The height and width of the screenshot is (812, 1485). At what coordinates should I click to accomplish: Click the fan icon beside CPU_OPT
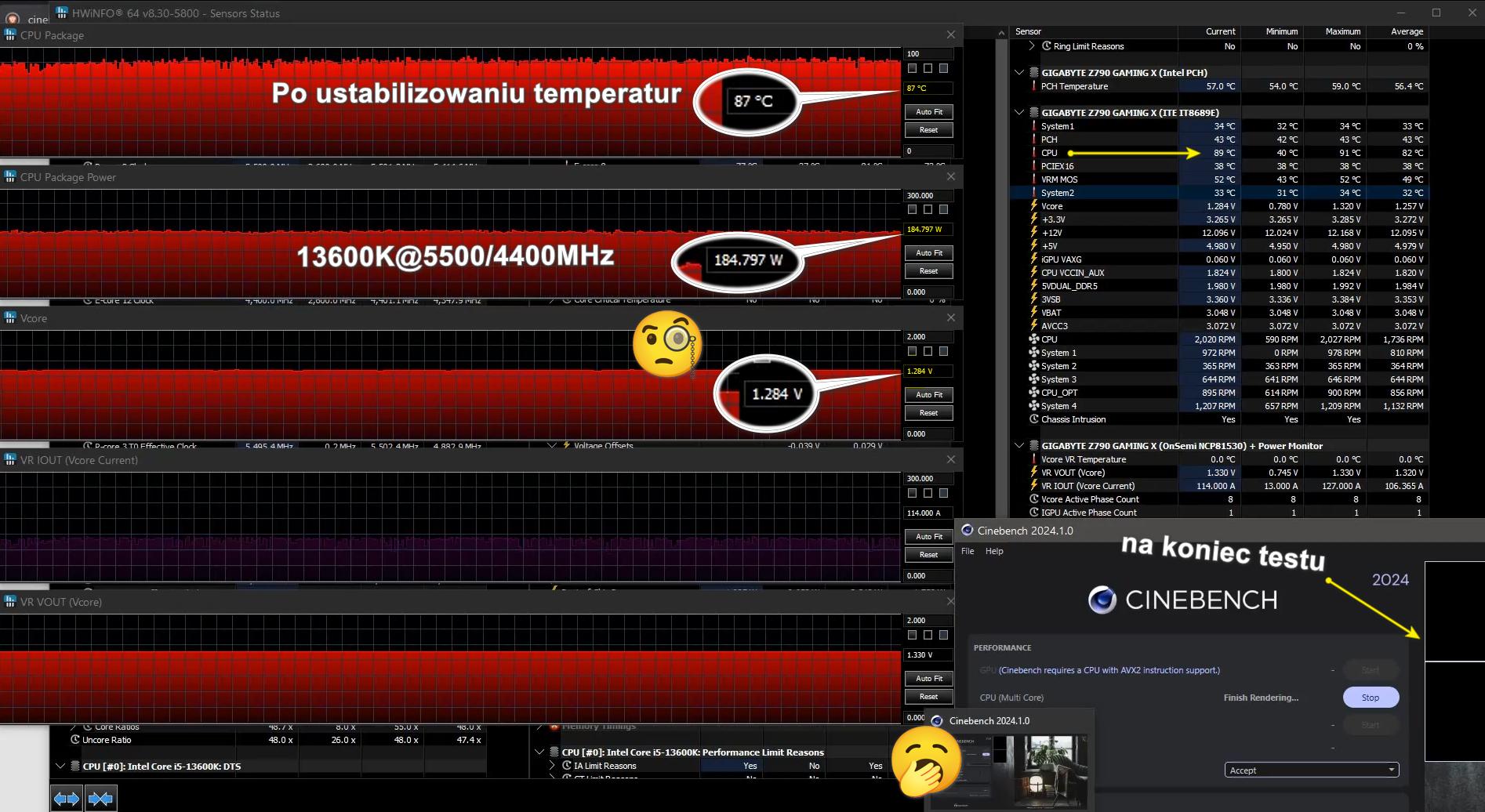coord(1034,393)
